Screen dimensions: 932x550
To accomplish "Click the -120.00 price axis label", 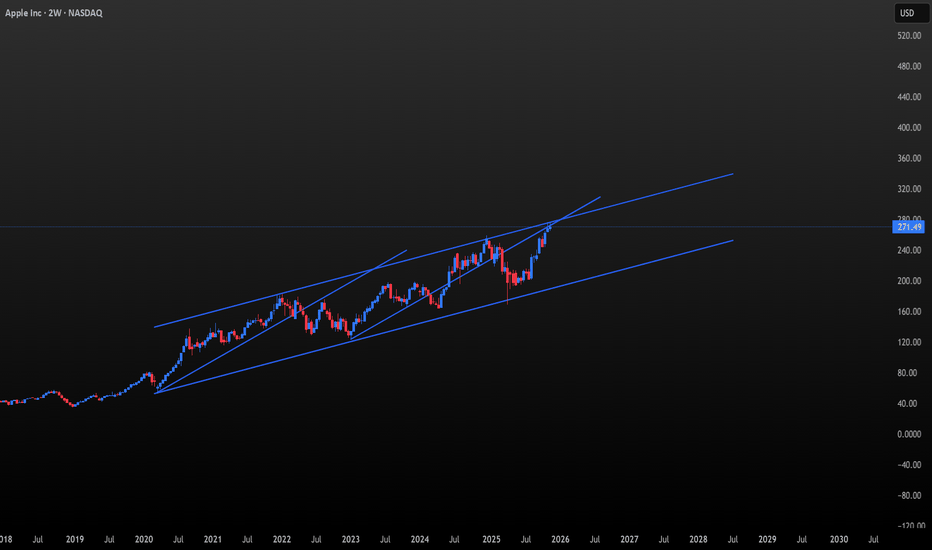I will [x=909, y=526].
